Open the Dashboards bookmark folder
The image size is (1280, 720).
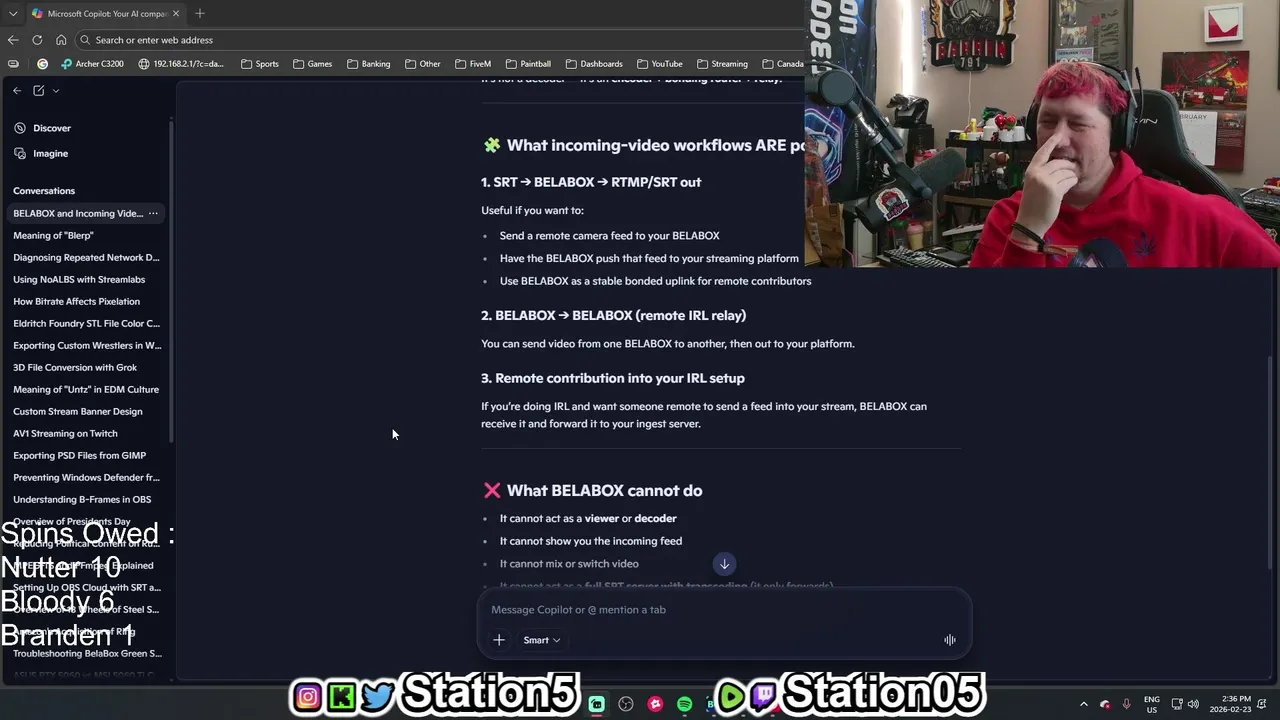[x=593, y=64]
